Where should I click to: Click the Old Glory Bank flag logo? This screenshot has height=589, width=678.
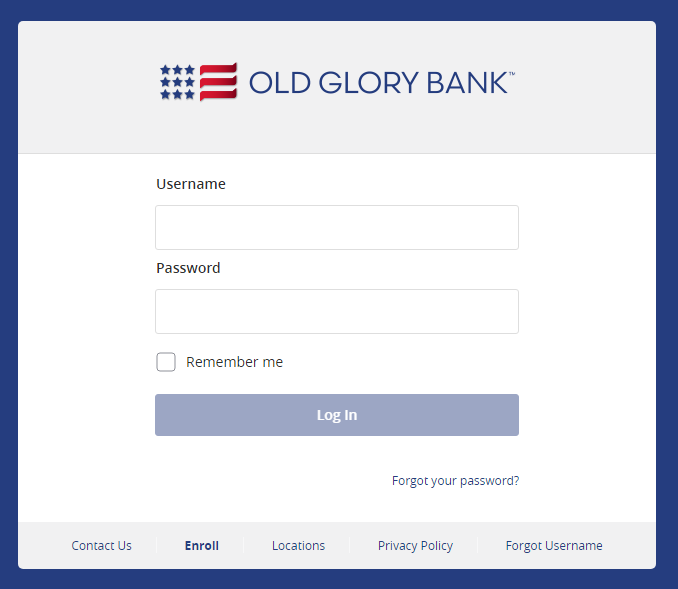pos(198,82)
